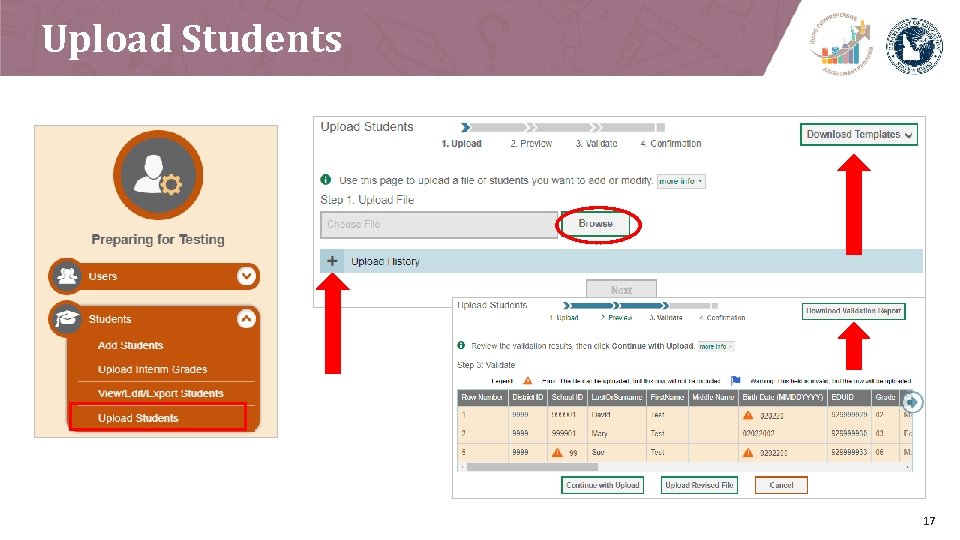The image size is (960, 540).
Task: Click the blue arrow icon beside table header
Action: [x=912, y=402]
